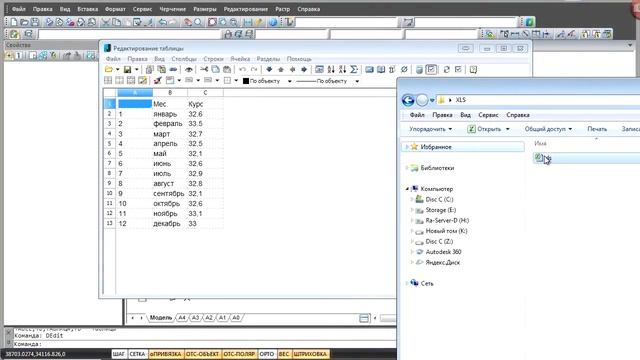Click copy icon next to scissors in table editor
Viewport: 640px width, 360px height.
click(x=216, y=69)
